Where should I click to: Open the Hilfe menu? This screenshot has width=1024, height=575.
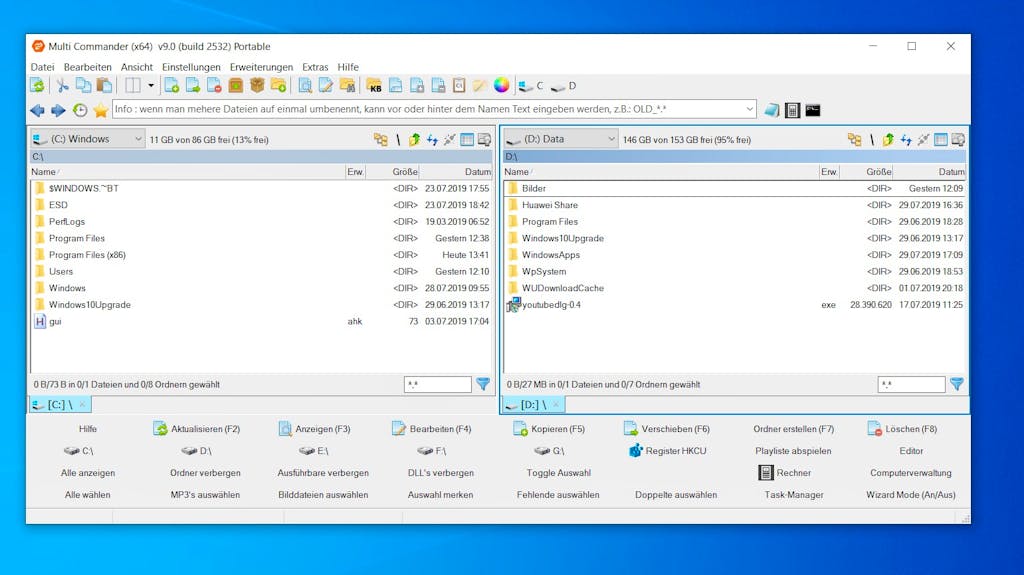(348, 67)
